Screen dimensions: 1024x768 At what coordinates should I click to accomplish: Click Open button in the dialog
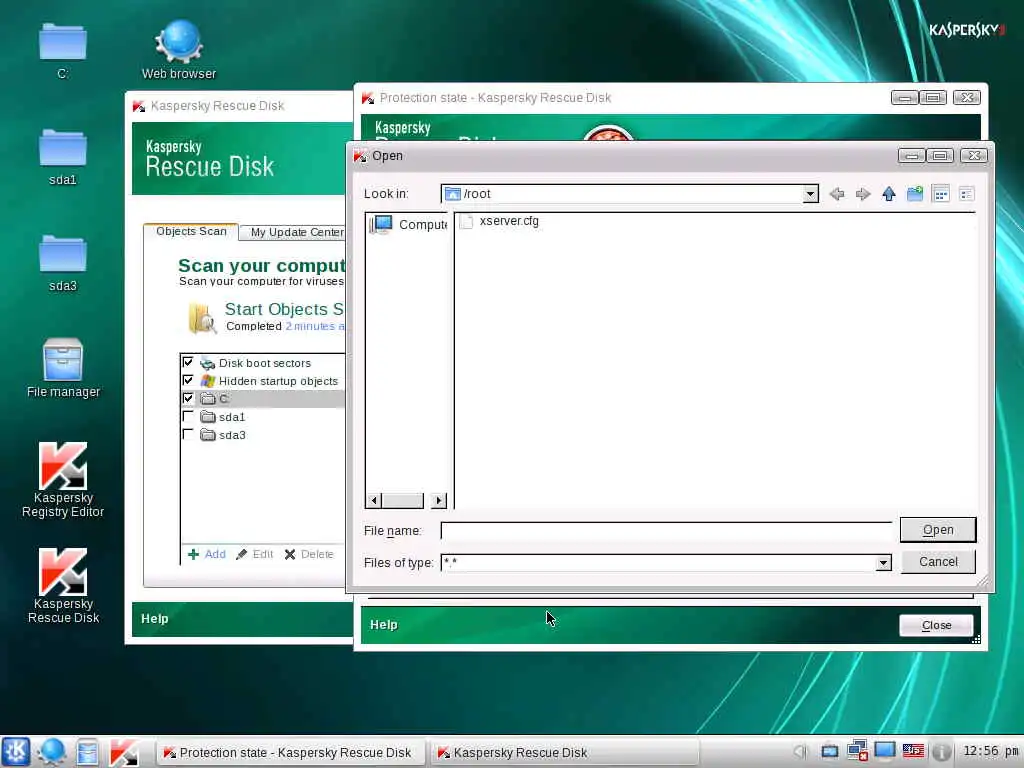coord(938,530)
